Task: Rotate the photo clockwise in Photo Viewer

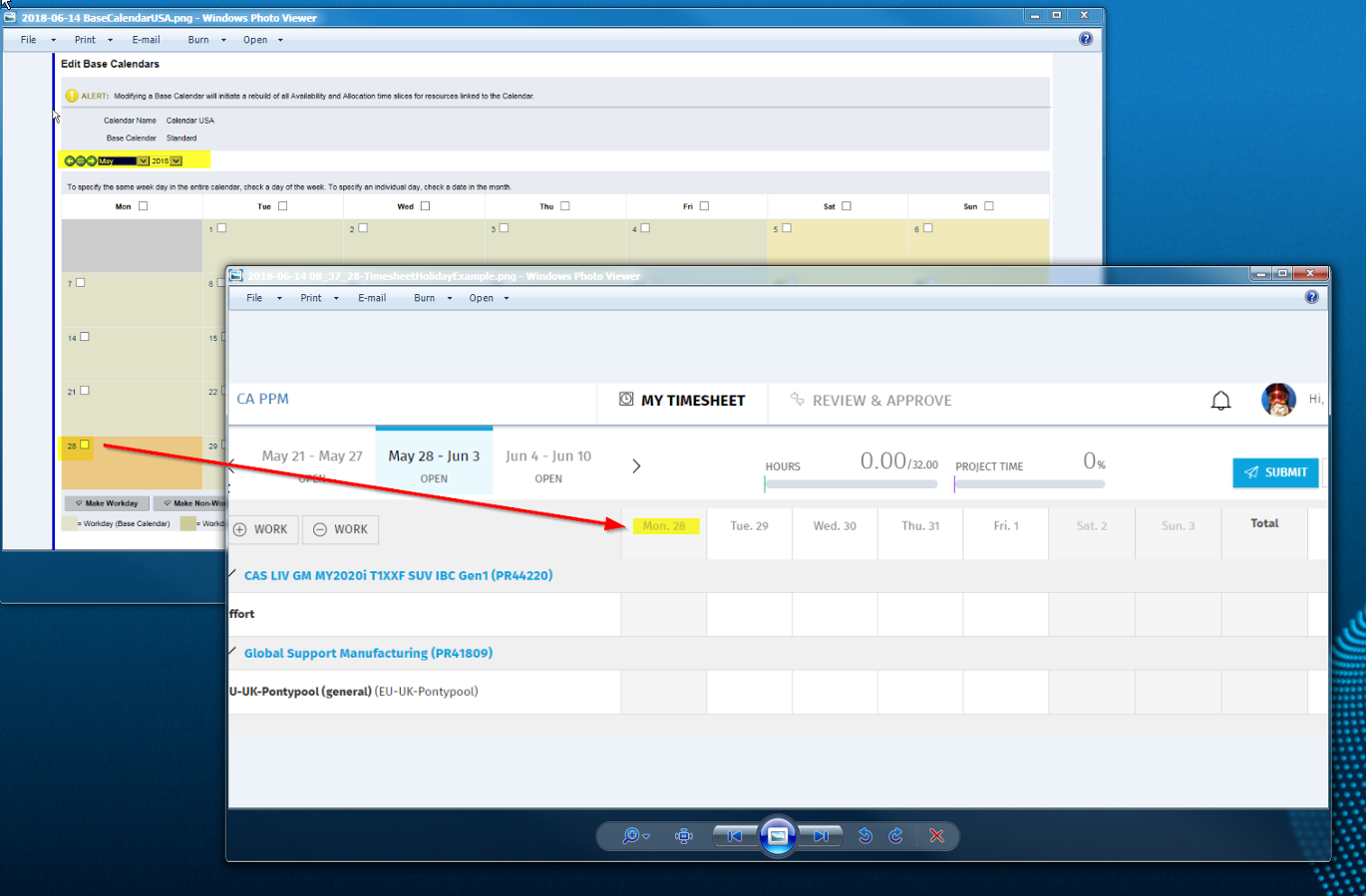Action: pos(894,836)
